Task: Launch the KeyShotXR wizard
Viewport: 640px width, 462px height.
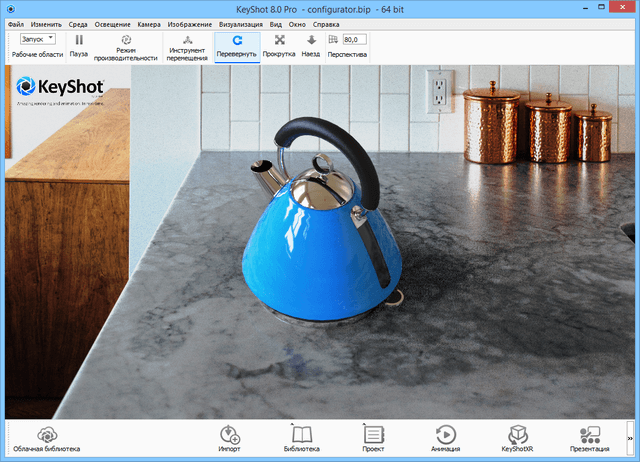Action: (x=518, y=434)
